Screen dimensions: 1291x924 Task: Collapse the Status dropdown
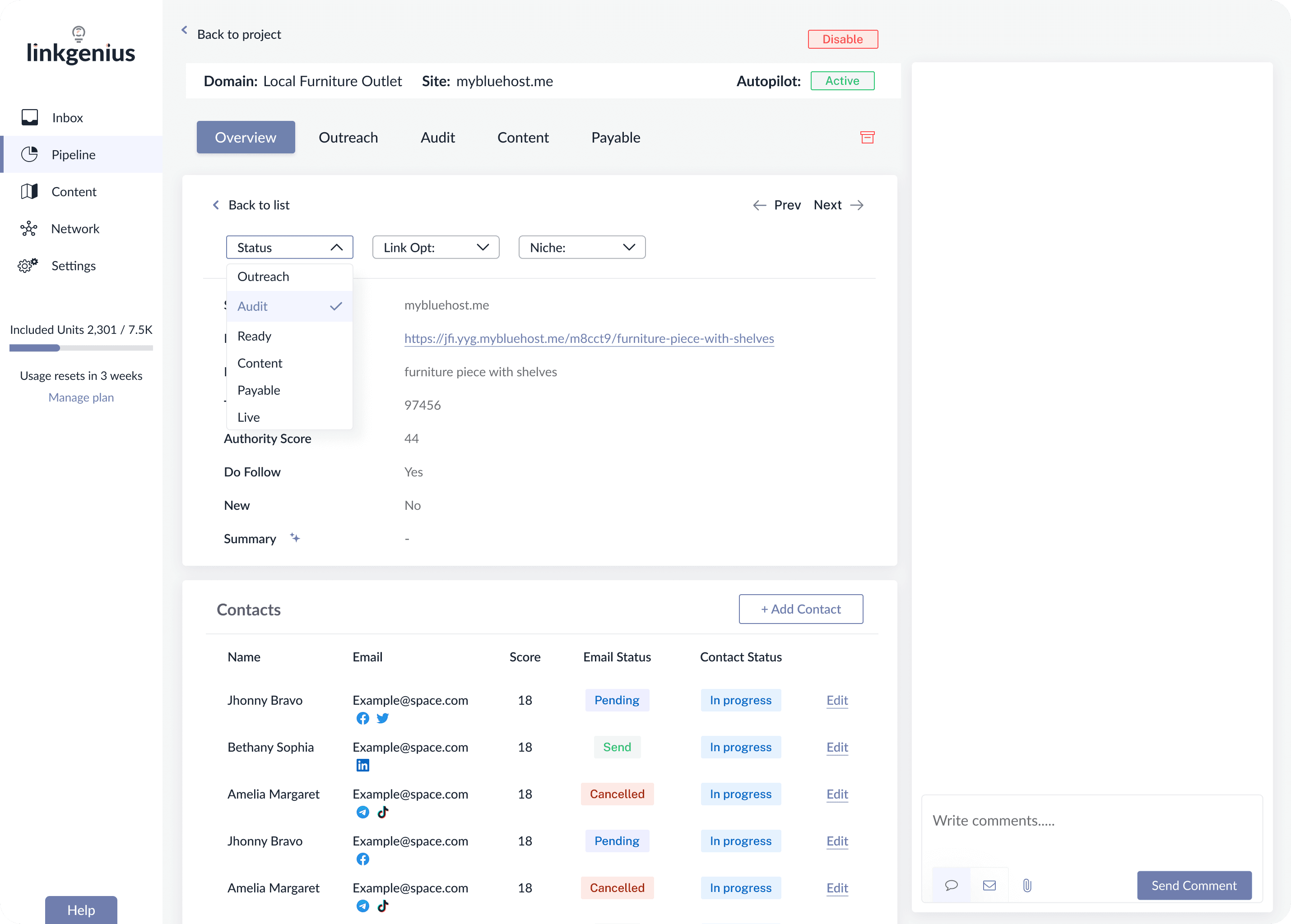tap(289, 247)
